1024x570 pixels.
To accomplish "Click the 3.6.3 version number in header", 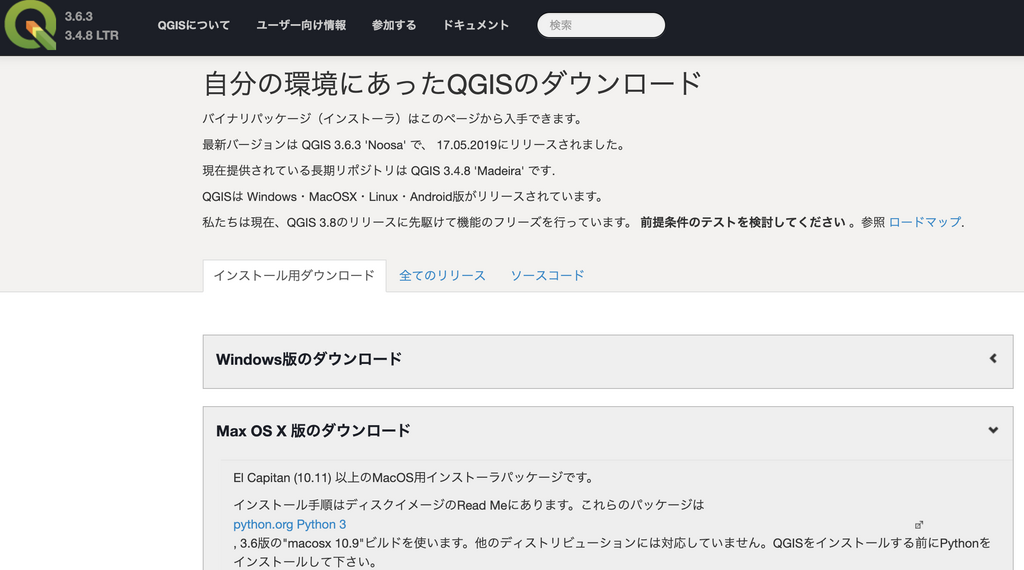I will [79, 17].
